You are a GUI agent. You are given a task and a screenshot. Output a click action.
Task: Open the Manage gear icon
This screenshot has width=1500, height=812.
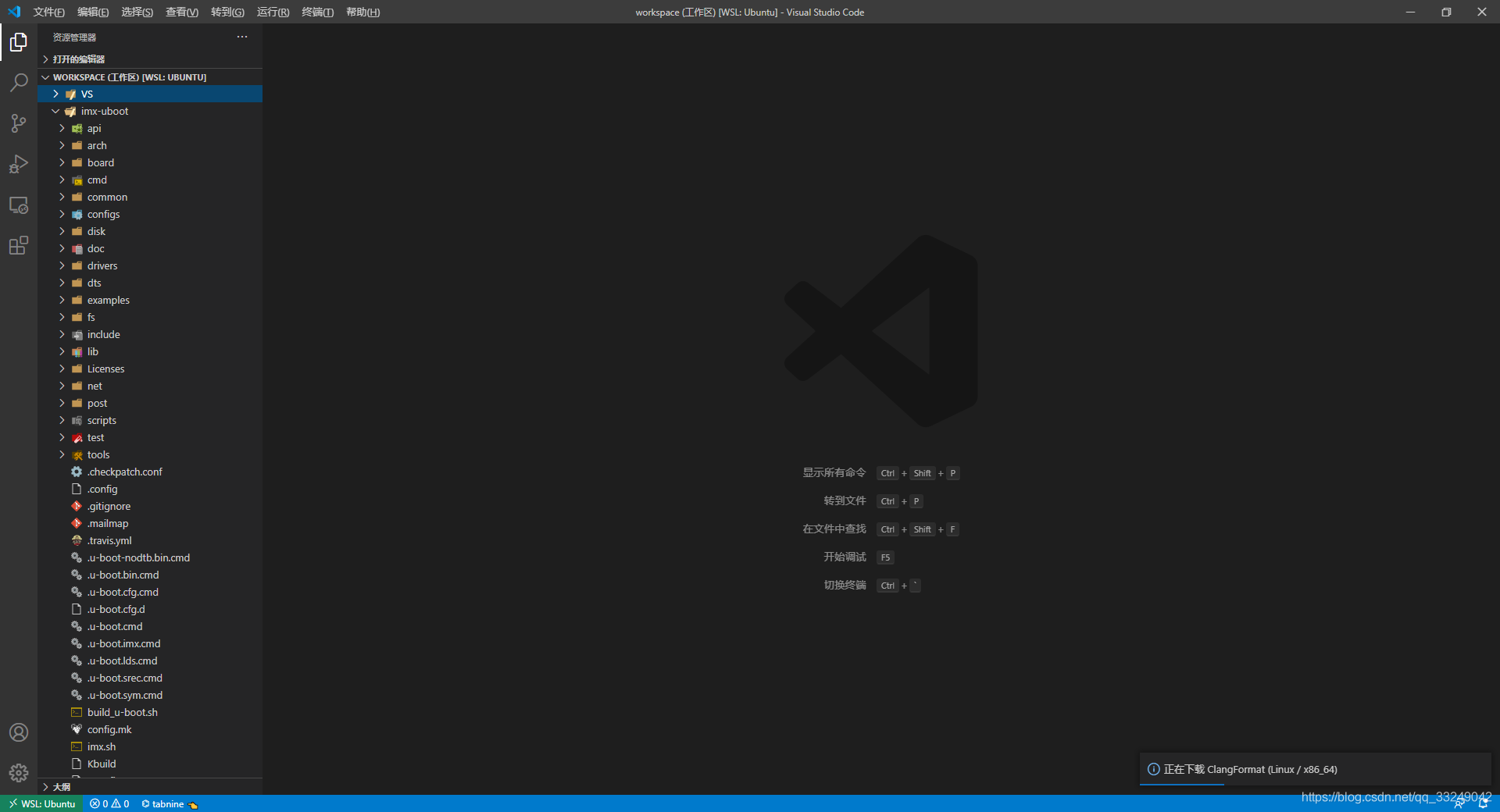(19, 773)
